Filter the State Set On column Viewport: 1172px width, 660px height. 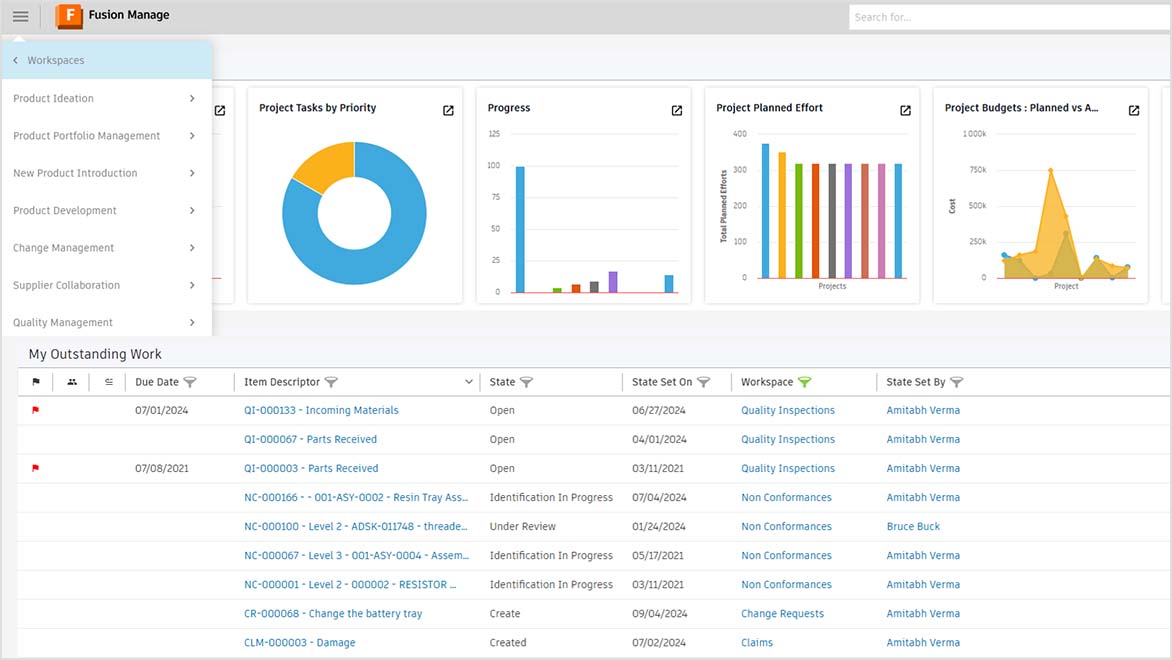705,381
